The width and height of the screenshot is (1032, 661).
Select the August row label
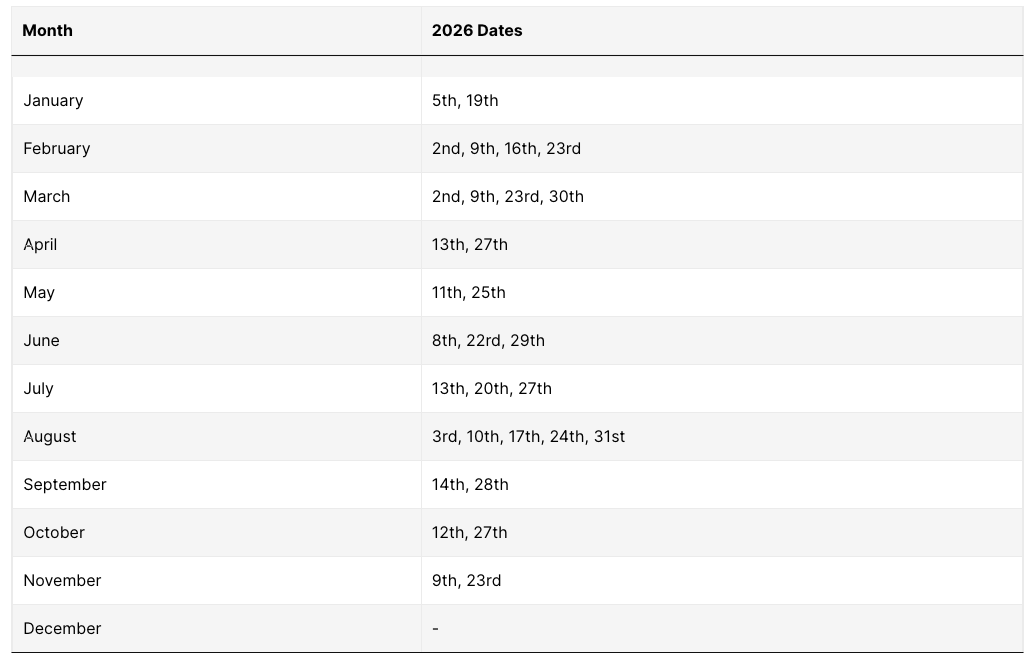[x=50, y=436]
